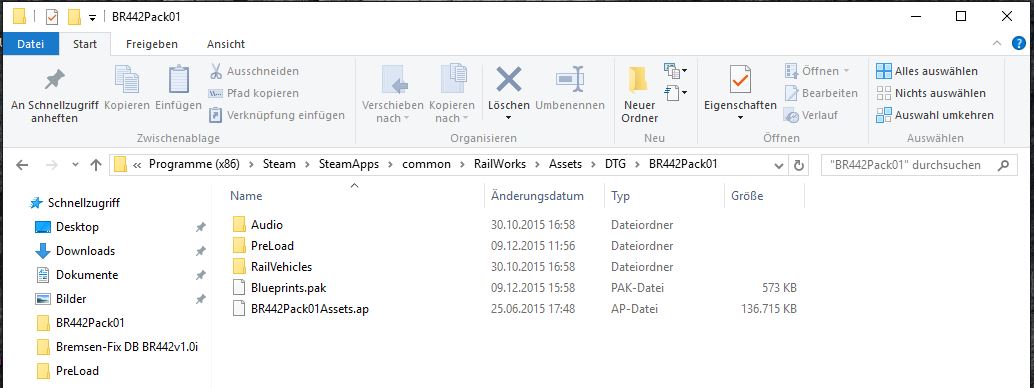The height and width of the screenshot is (388, 1034).
Task: Click Alles auswählen
Action: [927, 71]
